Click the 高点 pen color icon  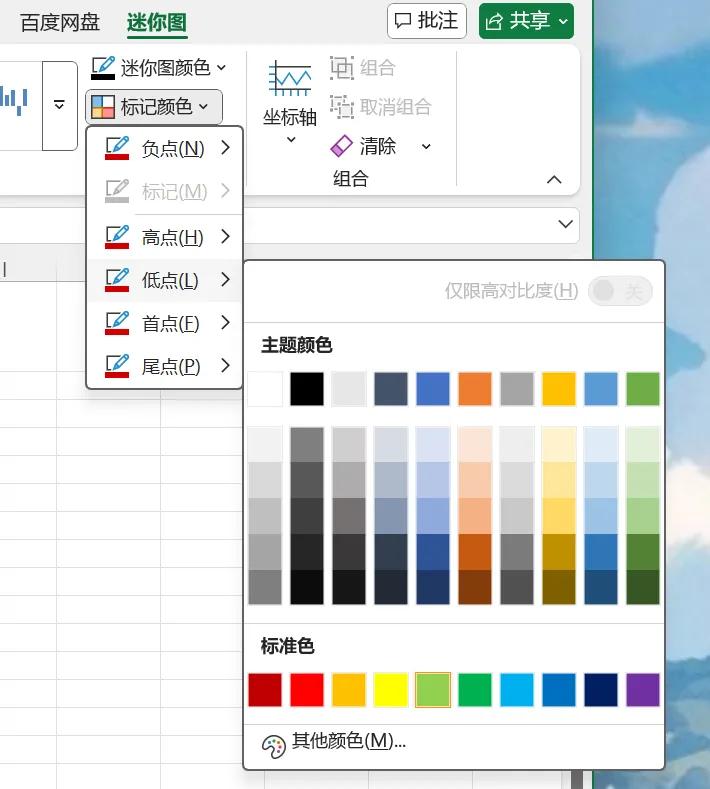click(117, 236)
